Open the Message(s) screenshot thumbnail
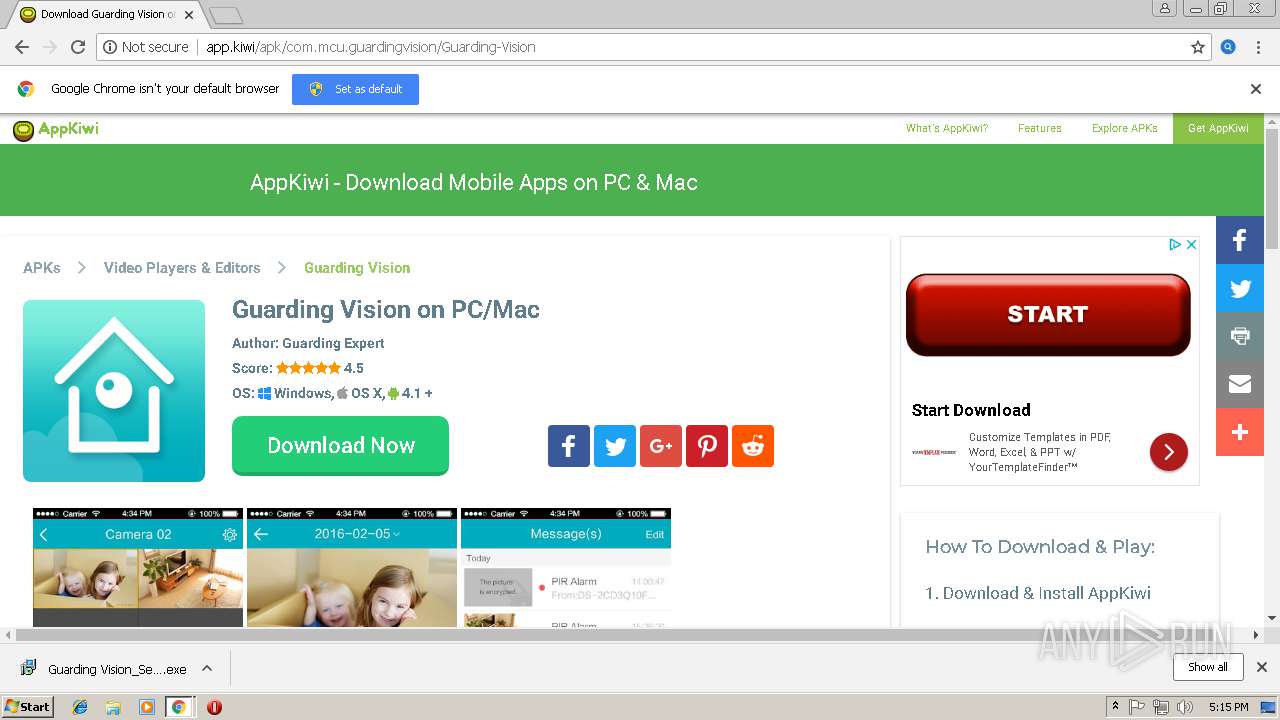 [x=566, y=568]
